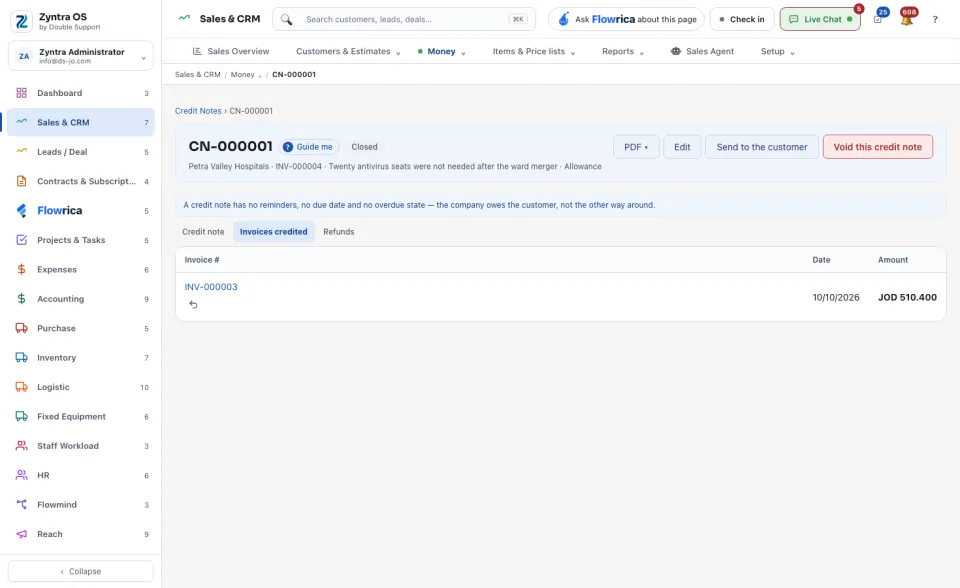960x588 pixels.
Task: Click the Sales & CRM header trend icon
Action: click(184, 18)
